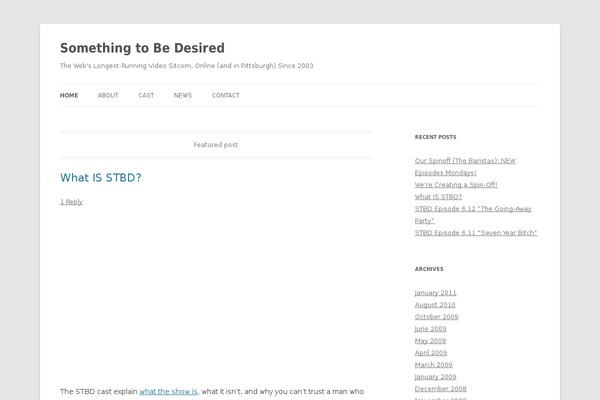This screenshot has height=400, width=600.
Task: Click the 'what the show is' inline link
Action: (168, 392)
